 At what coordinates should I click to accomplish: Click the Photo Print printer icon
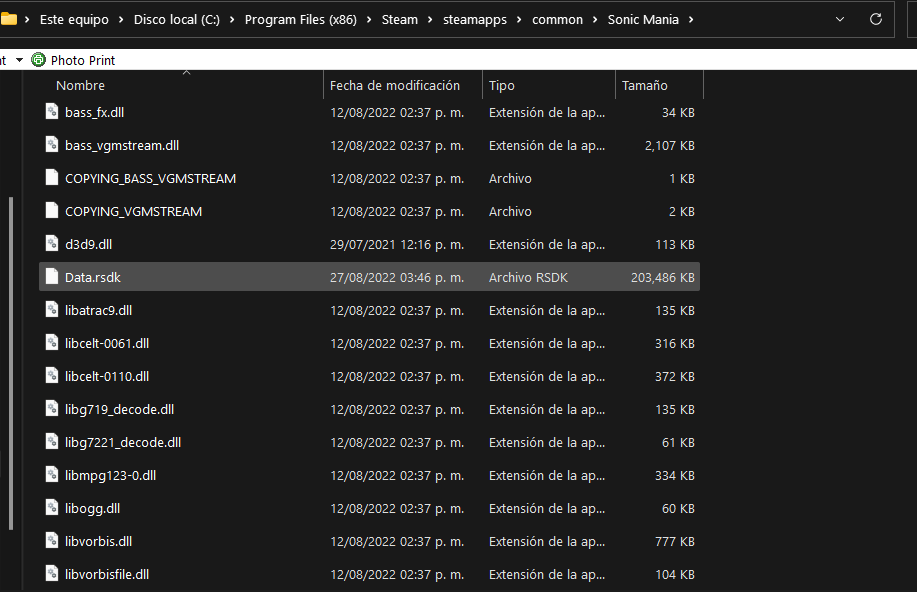click(38, 60)
